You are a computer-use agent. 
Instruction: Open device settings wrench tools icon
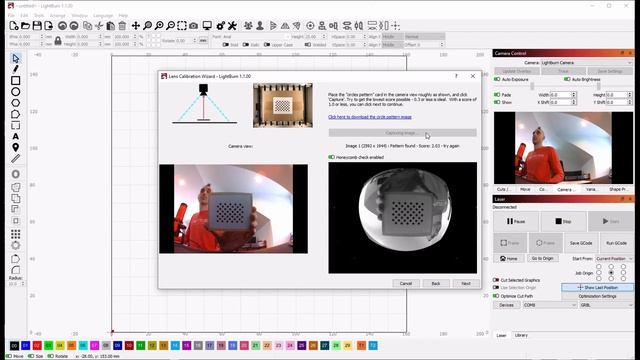[x=232, y=26]
